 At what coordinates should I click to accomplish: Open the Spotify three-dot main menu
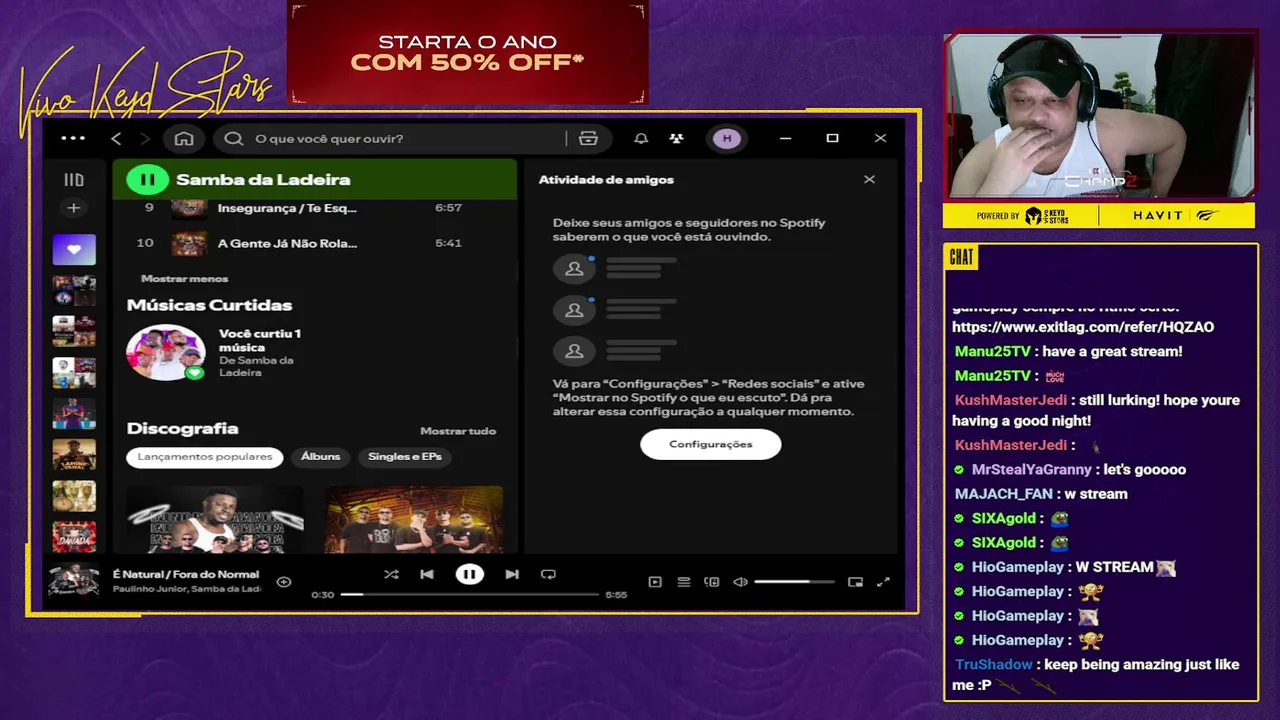pyautogui.click(x=73, y=138)
